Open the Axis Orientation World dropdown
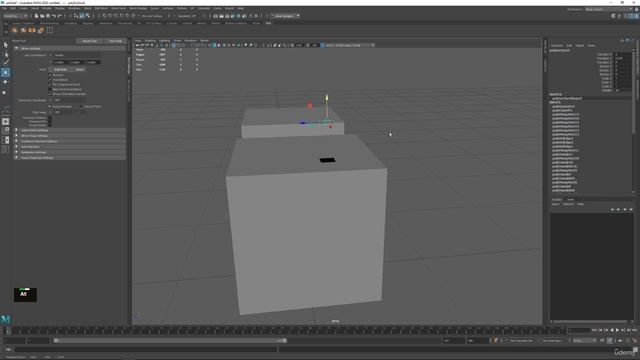 click(77, 55)
